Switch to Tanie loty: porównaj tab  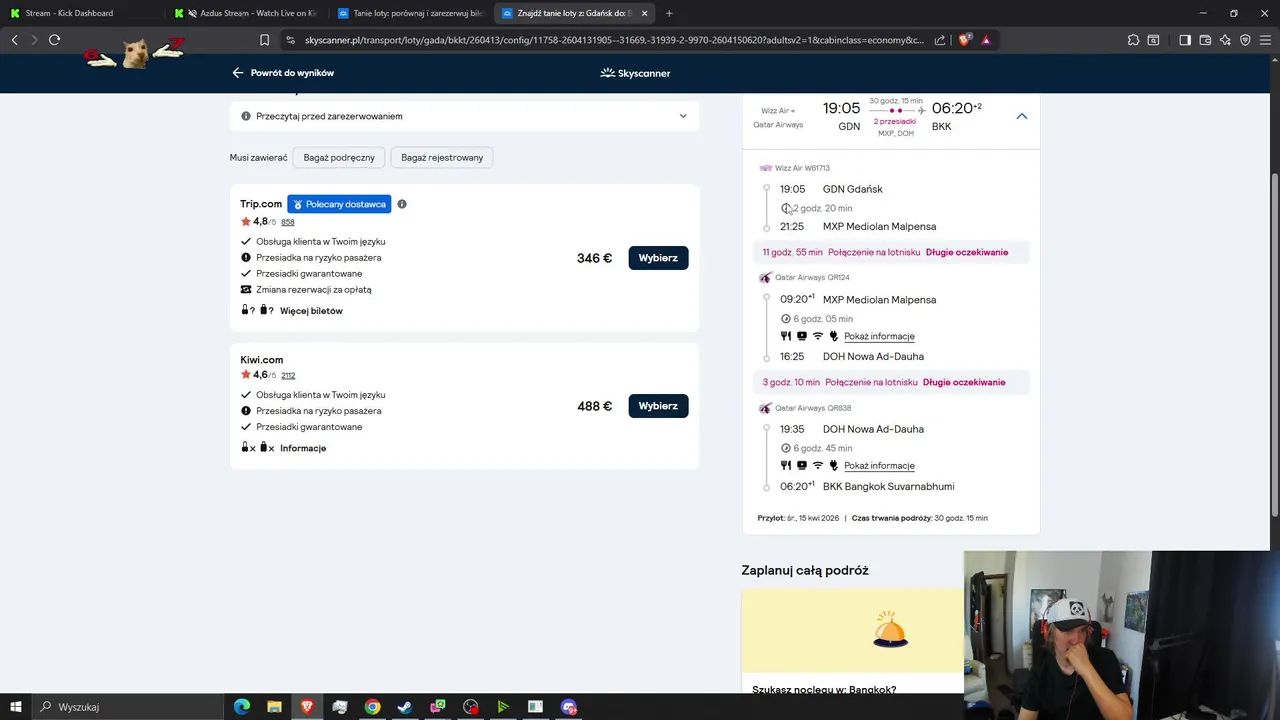coord(410,13)
